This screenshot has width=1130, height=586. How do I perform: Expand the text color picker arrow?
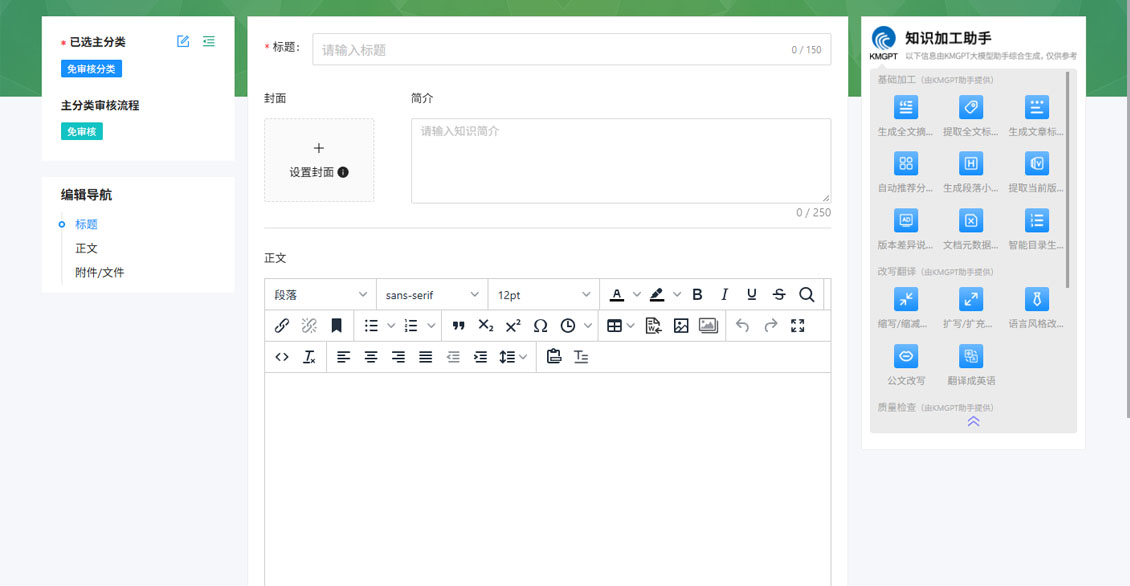(x=636, y=294)
